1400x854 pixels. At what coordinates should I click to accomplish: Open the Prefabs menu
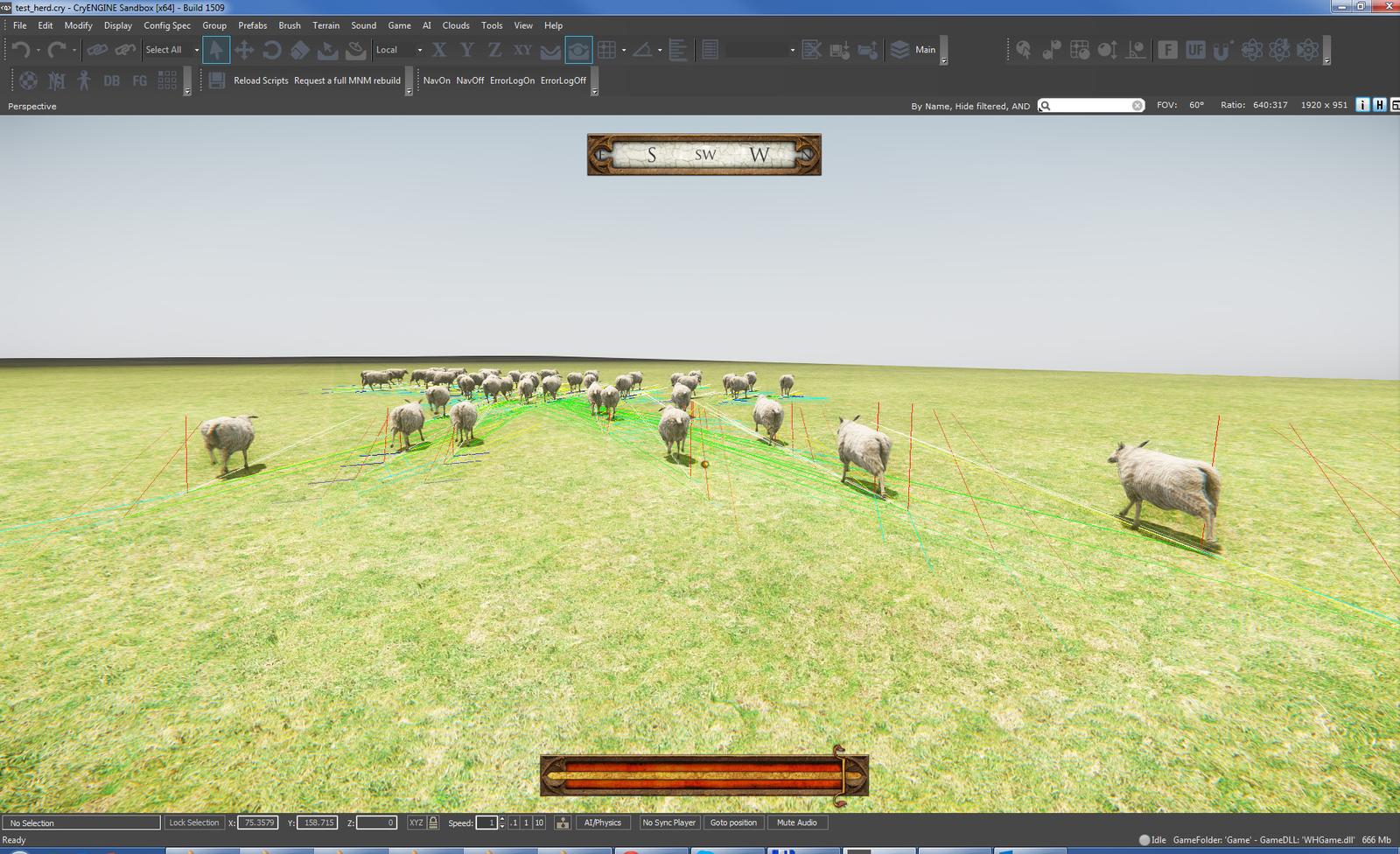click(252, 25)
